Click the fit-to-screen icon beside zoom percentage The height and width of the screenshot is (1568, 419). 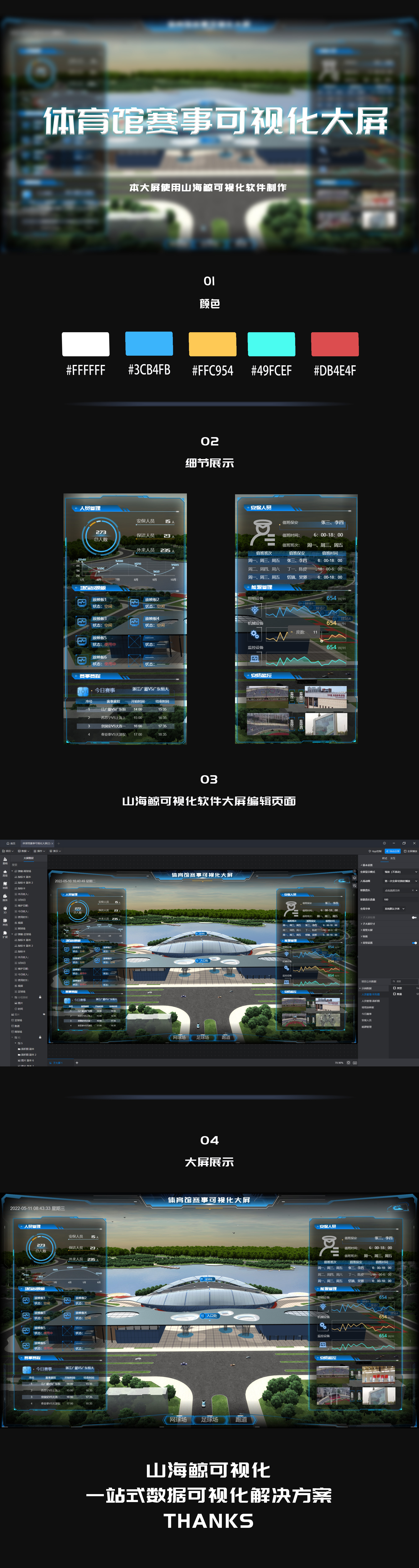(x=348, y=1063)
